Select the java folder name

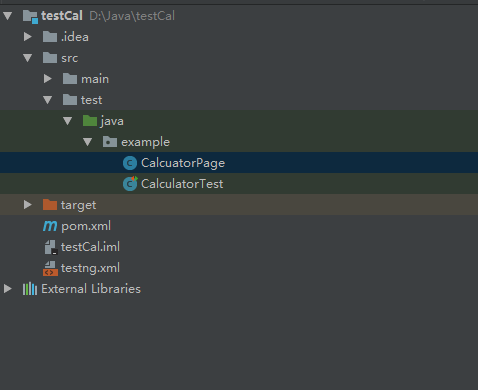[x=112, y=121]
